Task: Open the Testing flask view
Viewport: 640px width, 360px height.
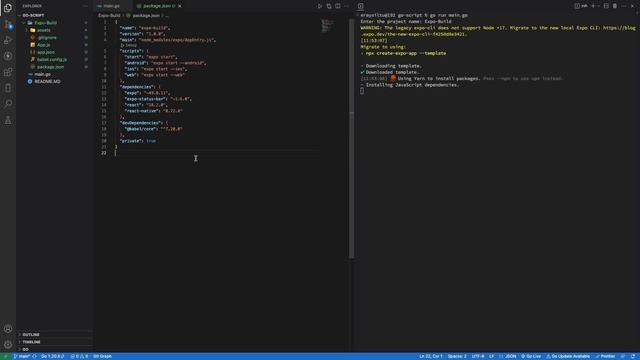Action: click(x=8, y=120)
